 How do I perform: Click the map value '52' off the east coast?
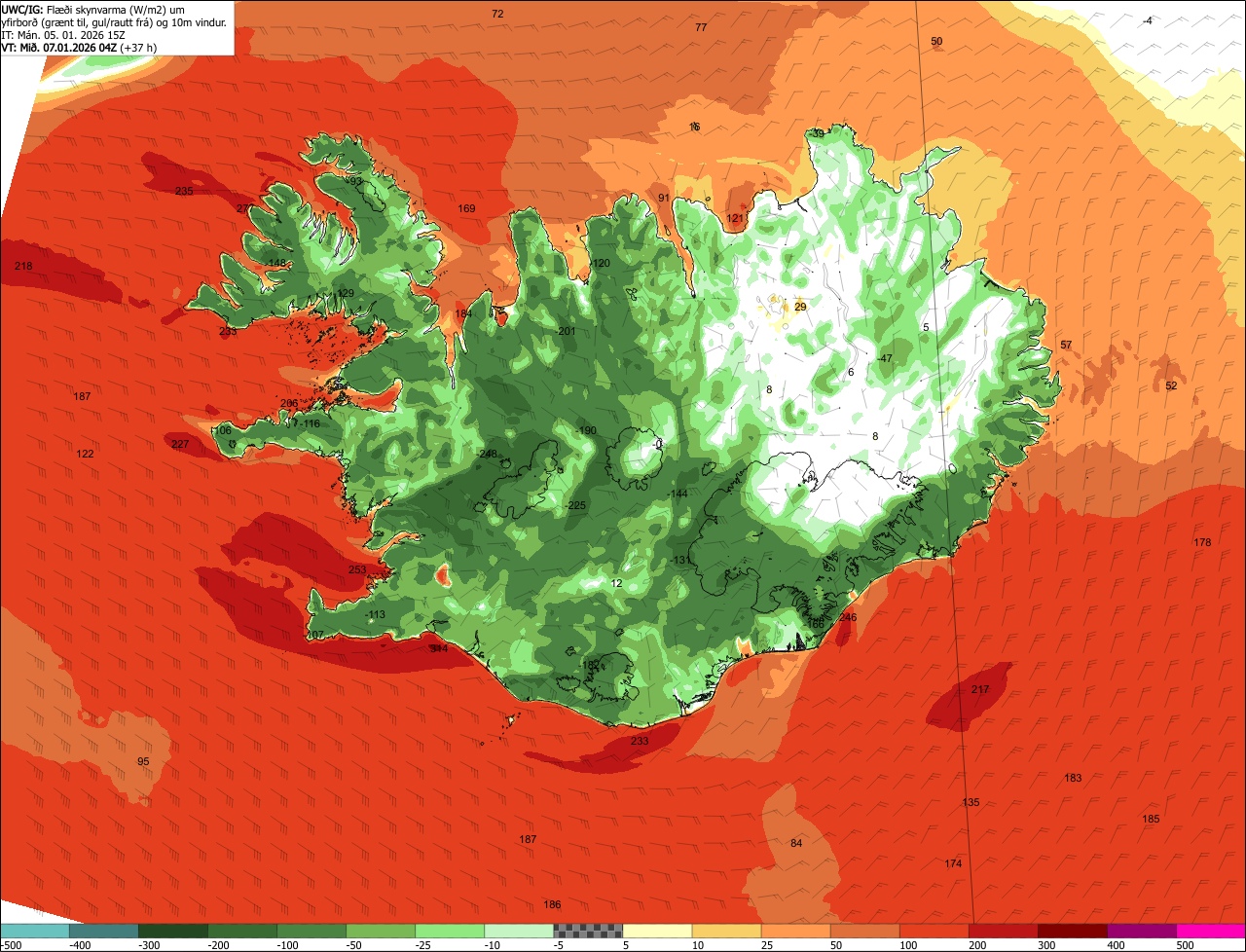pos(1171,386)
